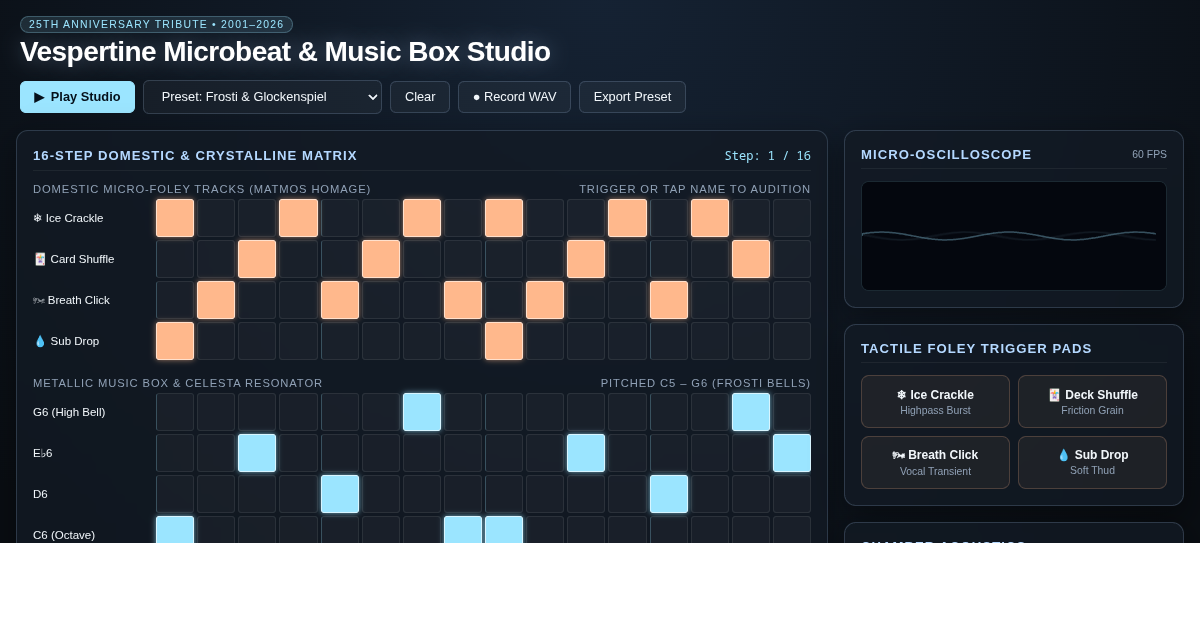Turn off Breath Click step 2

point(216,300)
